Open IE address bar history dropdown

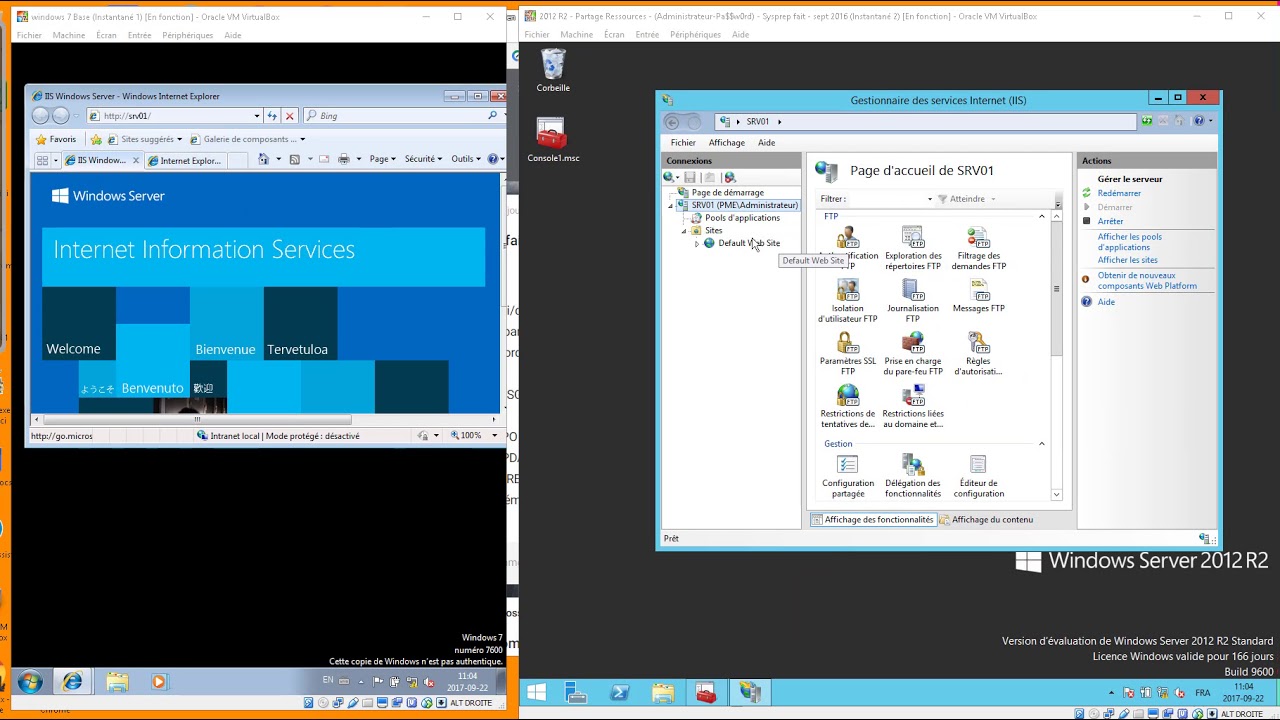coord(257,116)
